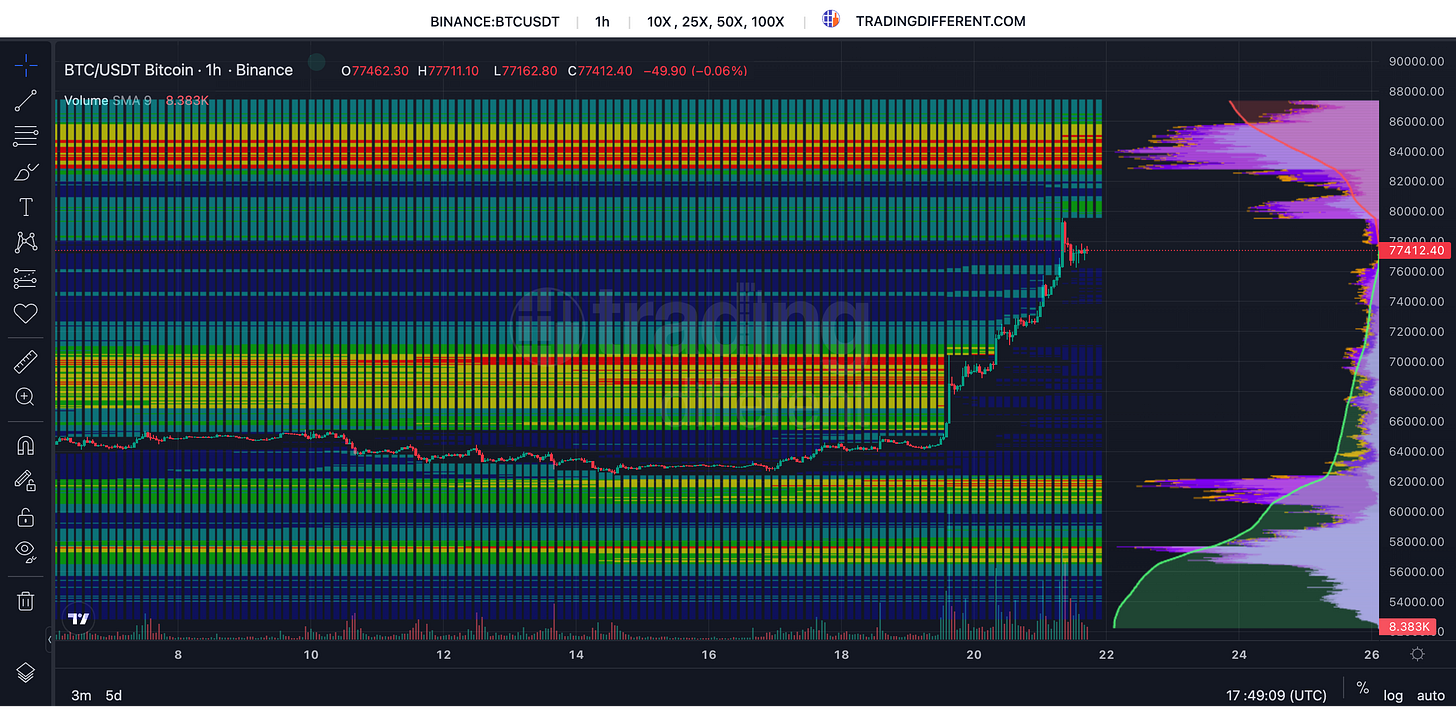Click the TradingDifferent globe logo
Viewport: 1456px width, 710px height.
pos(831,19)
